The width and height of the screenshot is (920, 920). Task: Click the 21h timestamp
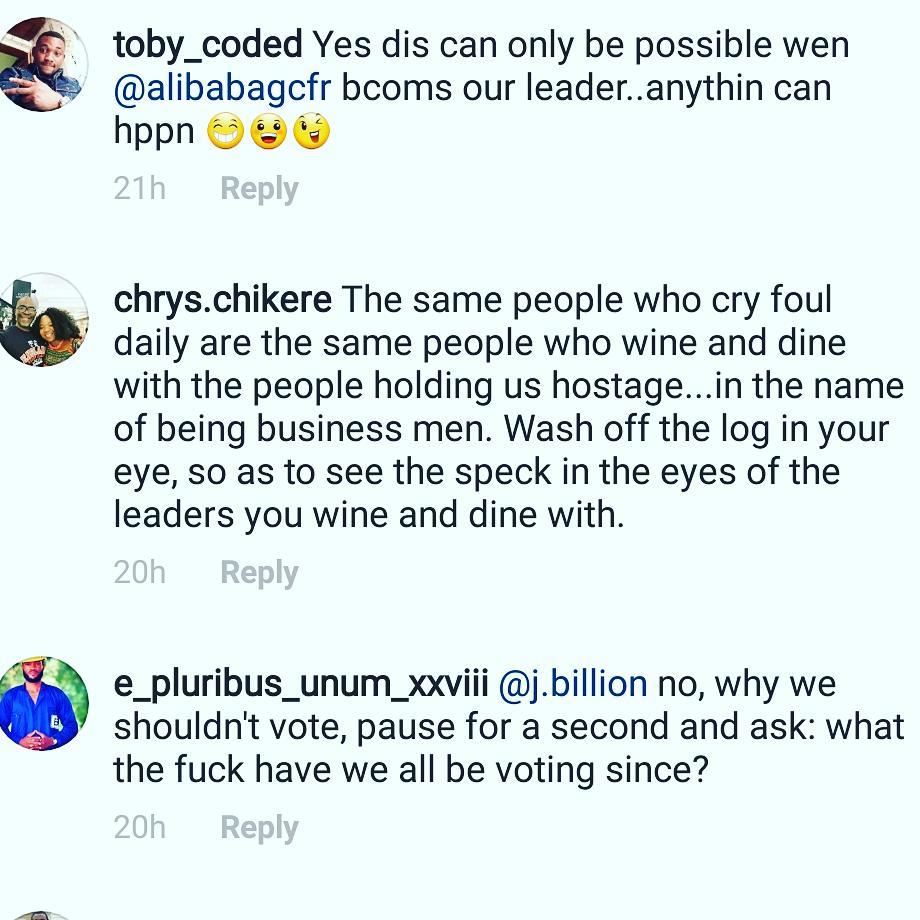[139, 188]
